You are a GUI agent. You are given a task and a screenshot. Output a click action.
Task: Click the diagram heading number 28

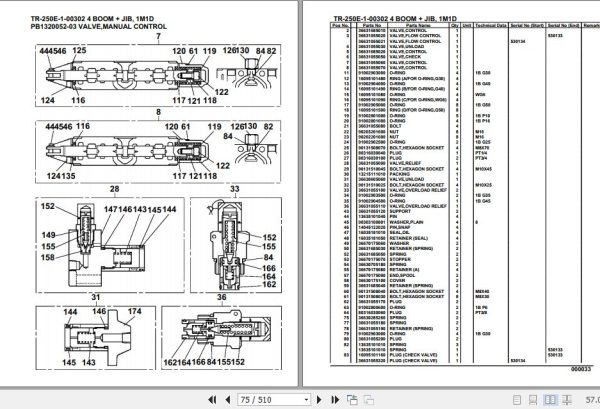pos(114,189)
